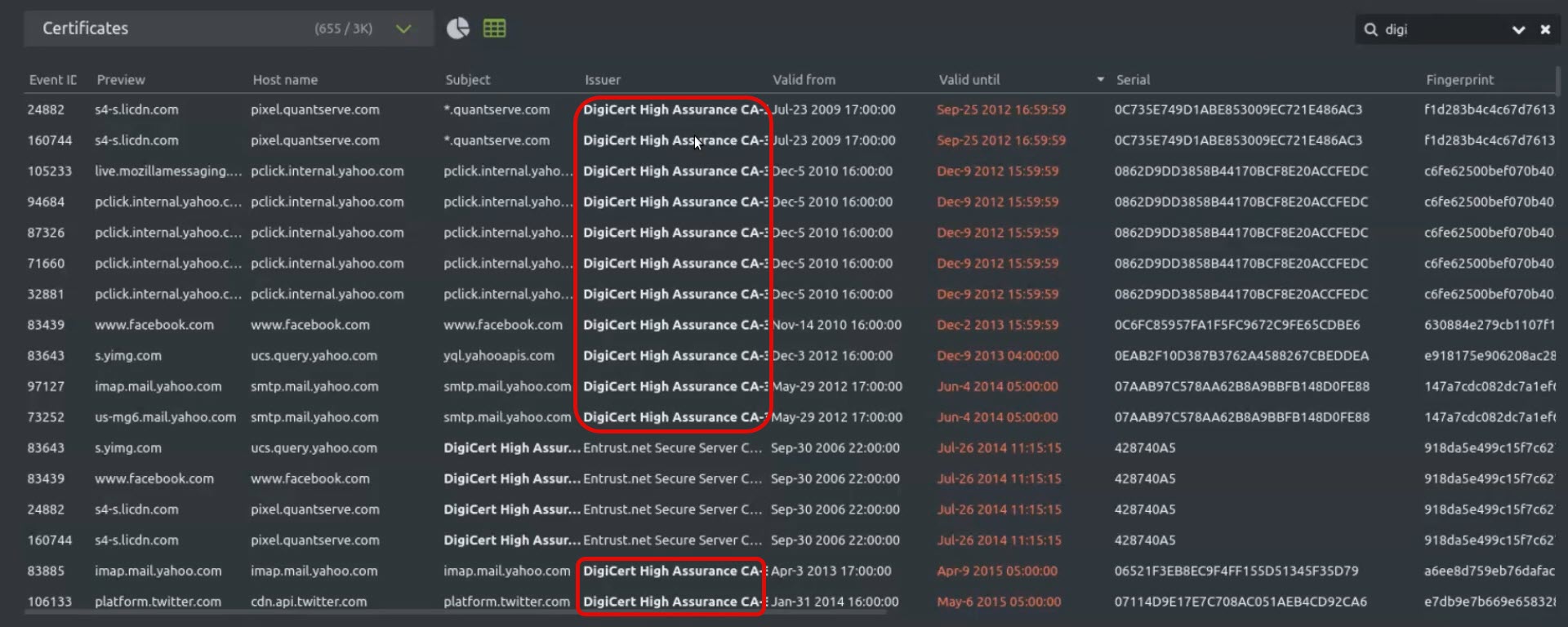
Task: Sort by Preview column header
Action: [x=120, y=80]
